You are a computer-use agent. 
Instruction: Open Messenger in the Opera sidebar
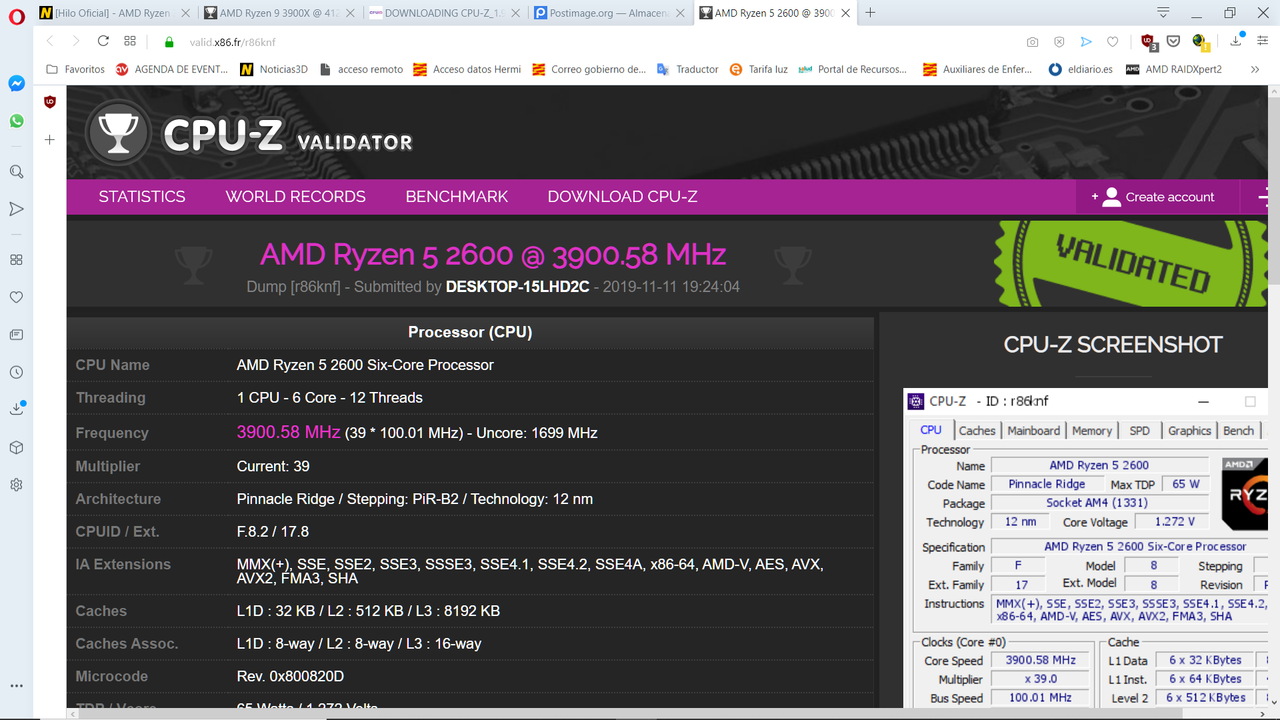pyautogui.click(x=16, y=84)
